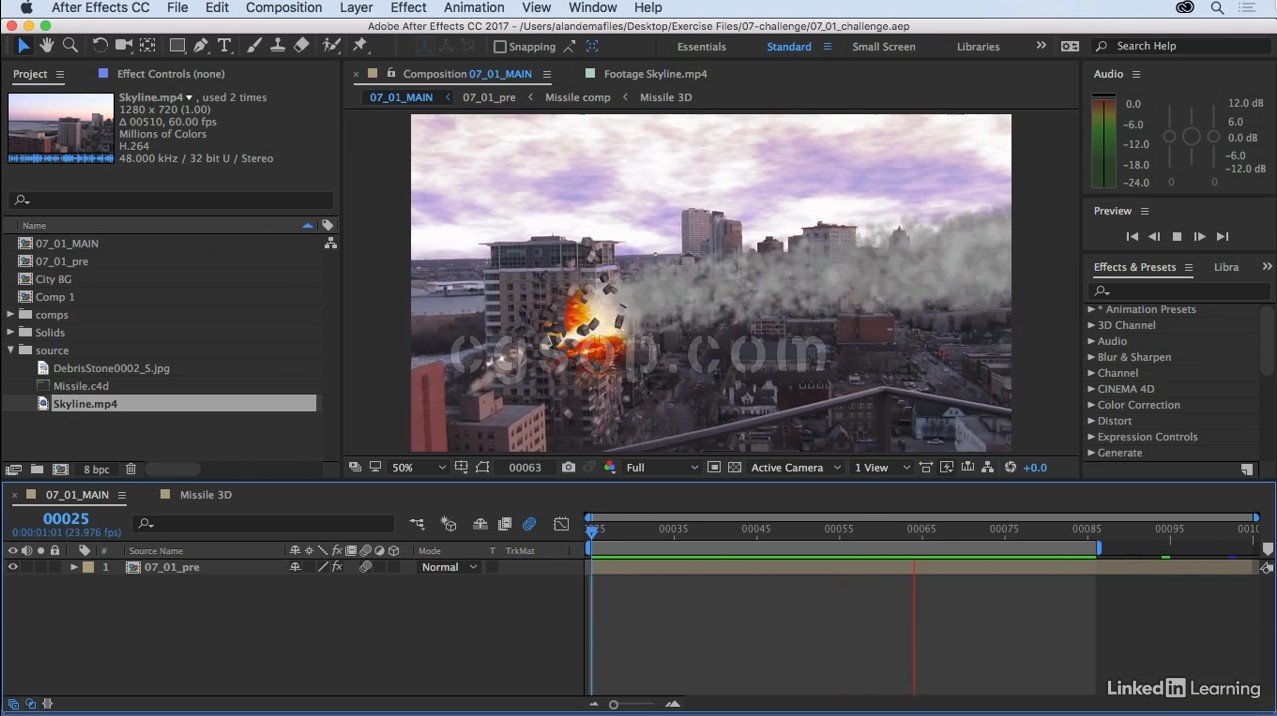The image size is (1277, 716).
Task: Enable the Snapping checkbox
Action: tap(500, 46)
